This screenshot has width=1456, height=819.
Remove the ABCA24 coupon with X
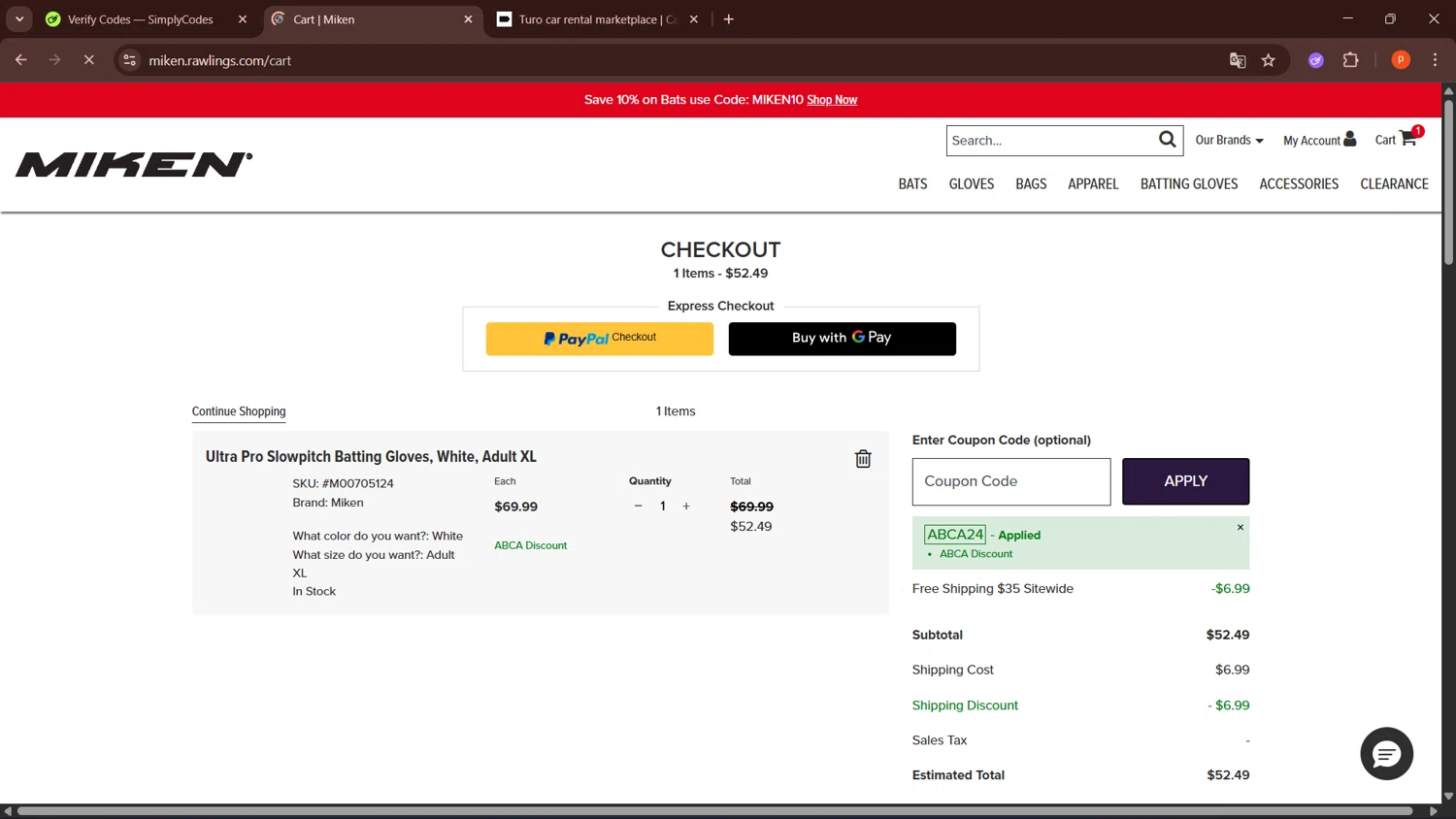[1240, 527]
